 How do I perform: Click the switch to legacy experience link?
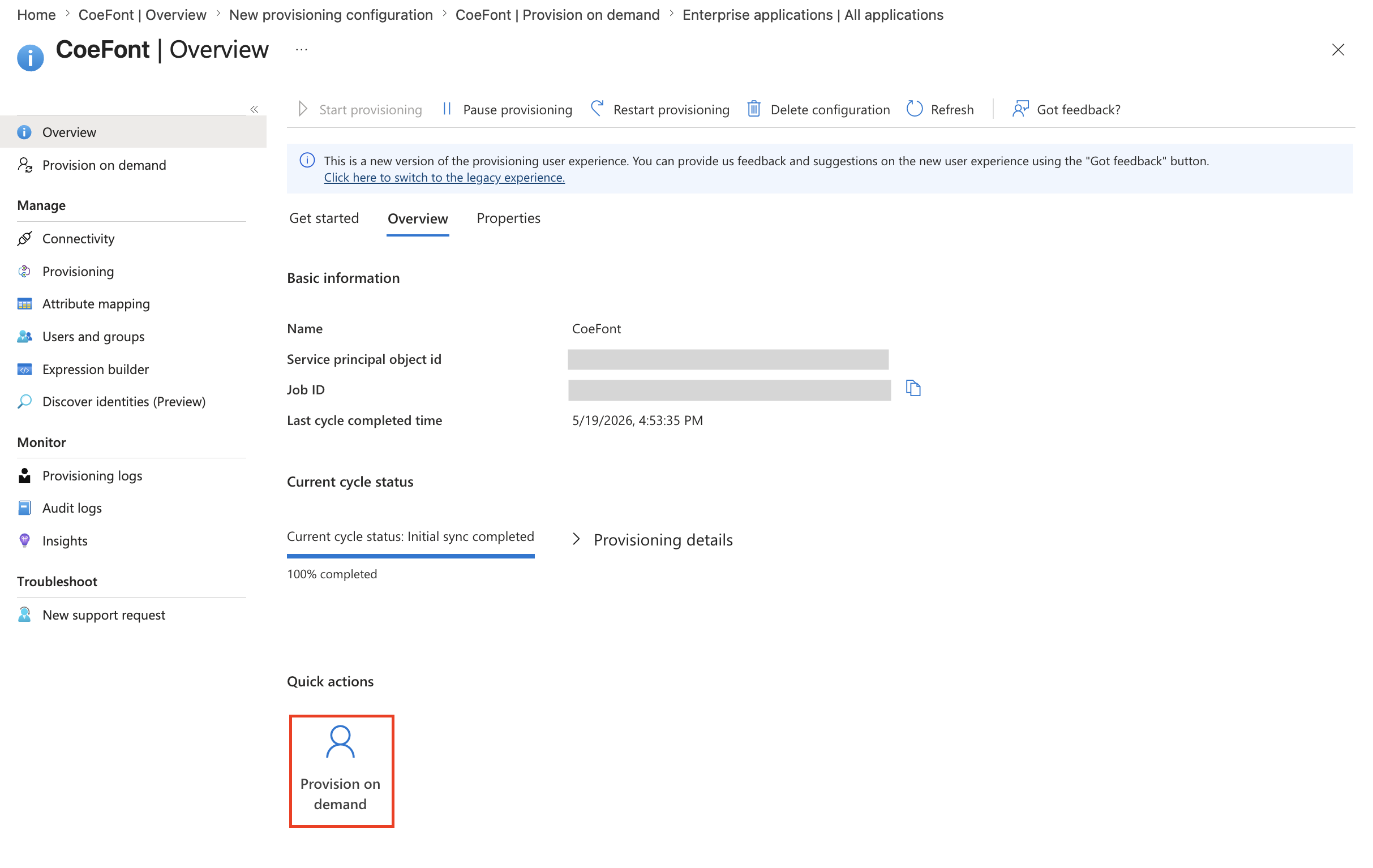444,177
